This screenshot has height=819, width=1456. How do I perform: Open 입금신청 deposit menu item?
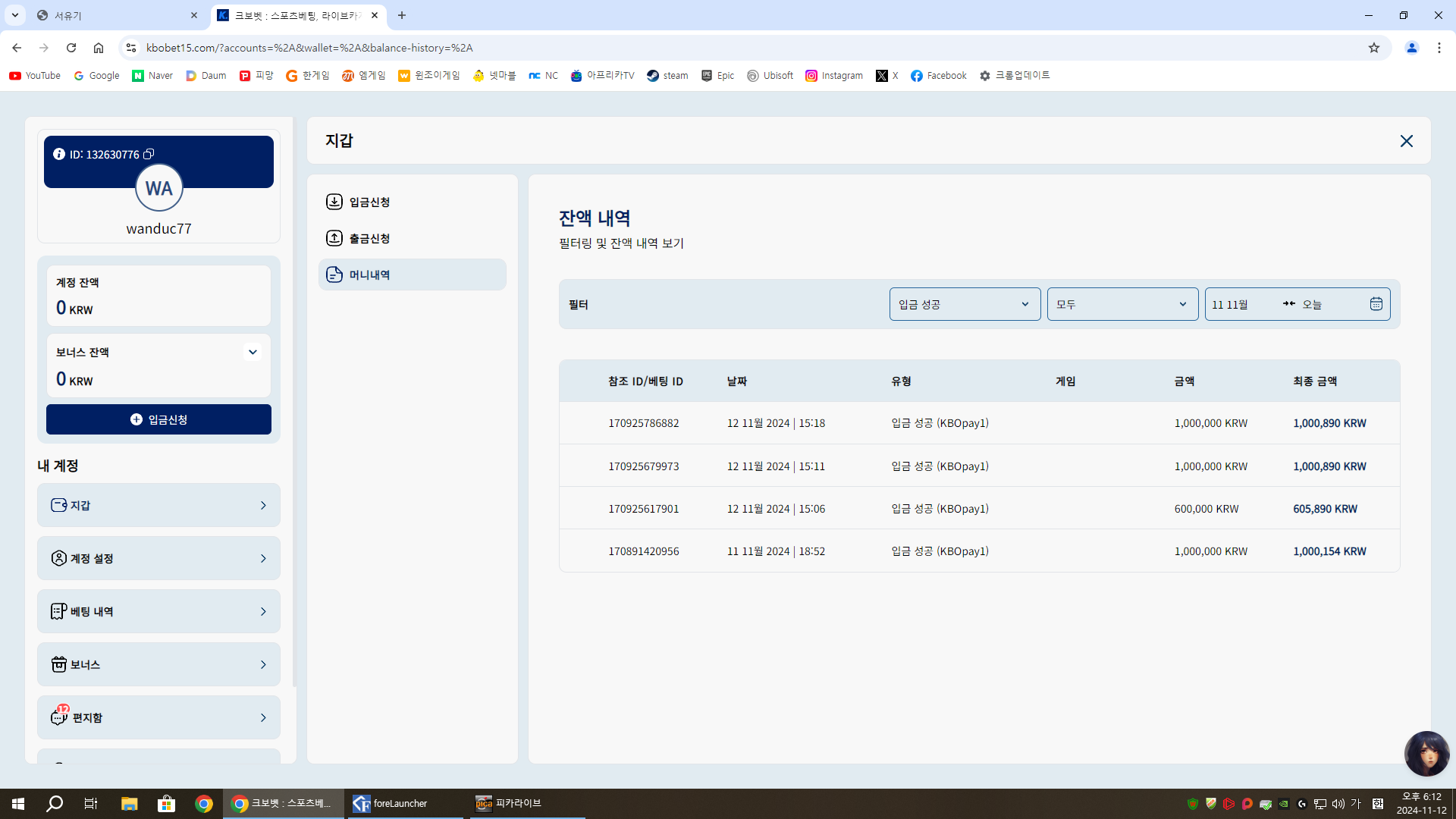[412, 202]
